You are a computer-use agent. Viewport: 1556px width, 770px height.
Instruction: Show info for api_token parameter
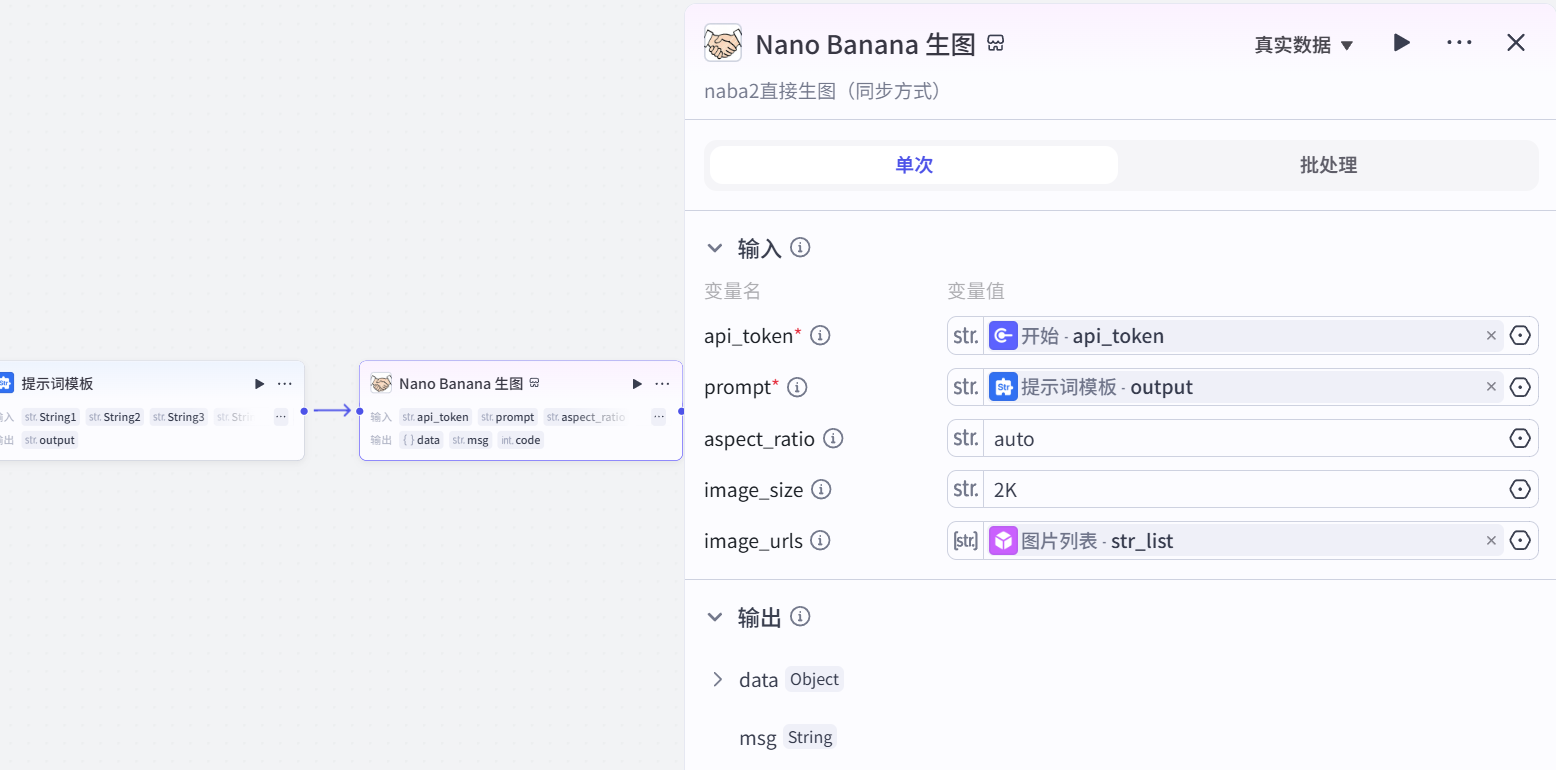point(820,336)
